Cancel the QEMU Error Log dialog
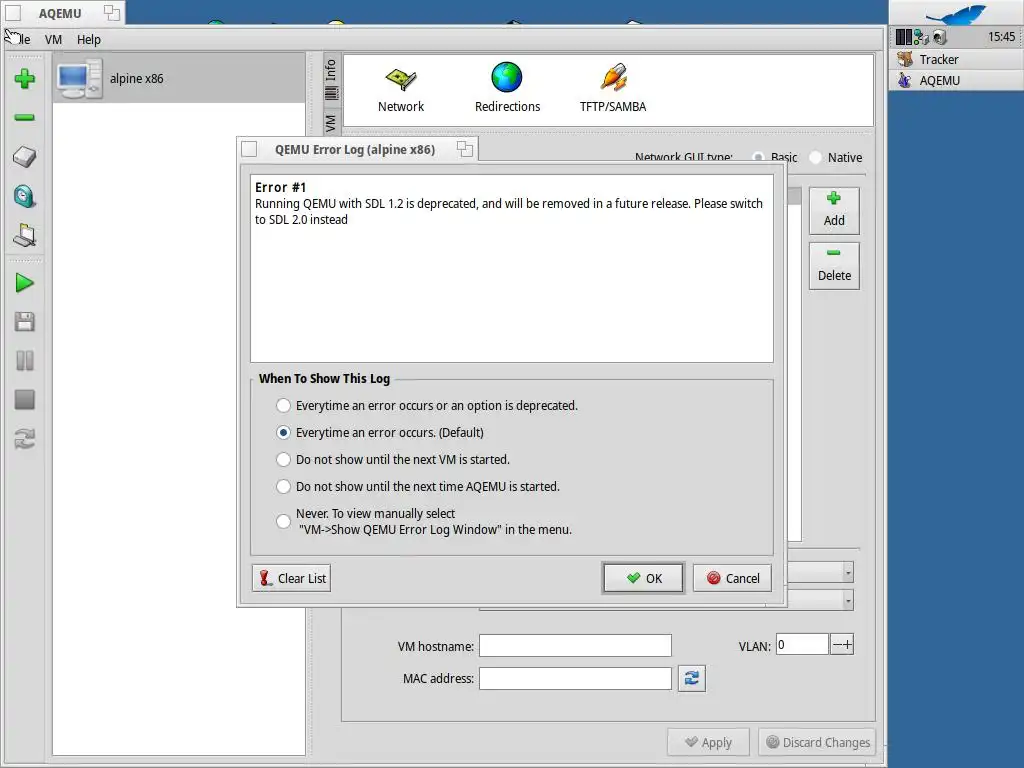1024x768 pixels. click(x=733, y=578)
